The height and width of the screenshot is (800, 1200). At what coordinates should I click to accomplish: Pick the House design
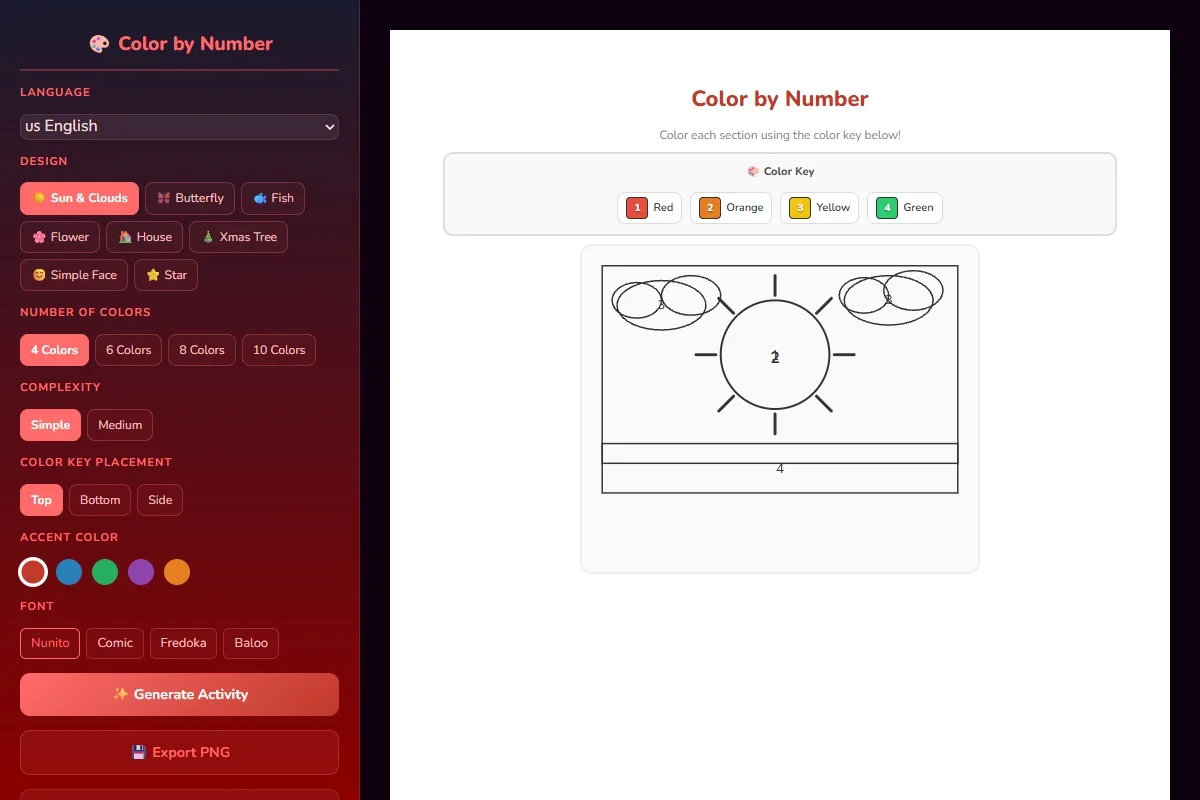coord(145,237)
